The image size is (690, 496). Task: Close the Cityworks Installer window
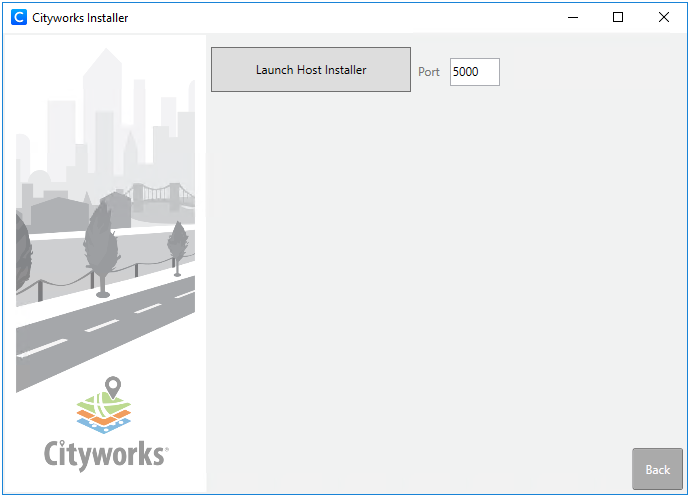click(664, 17)
